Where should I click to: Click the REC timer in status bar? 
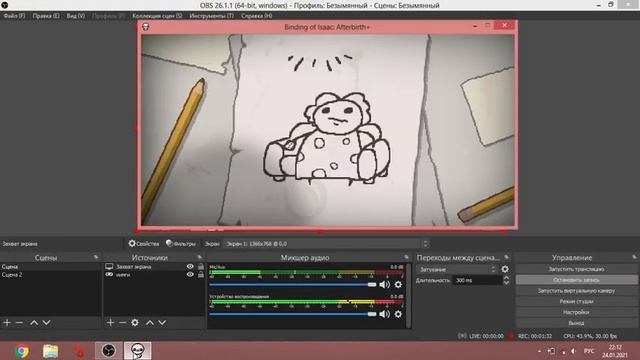pyautogui.click(x=535, y=336)
